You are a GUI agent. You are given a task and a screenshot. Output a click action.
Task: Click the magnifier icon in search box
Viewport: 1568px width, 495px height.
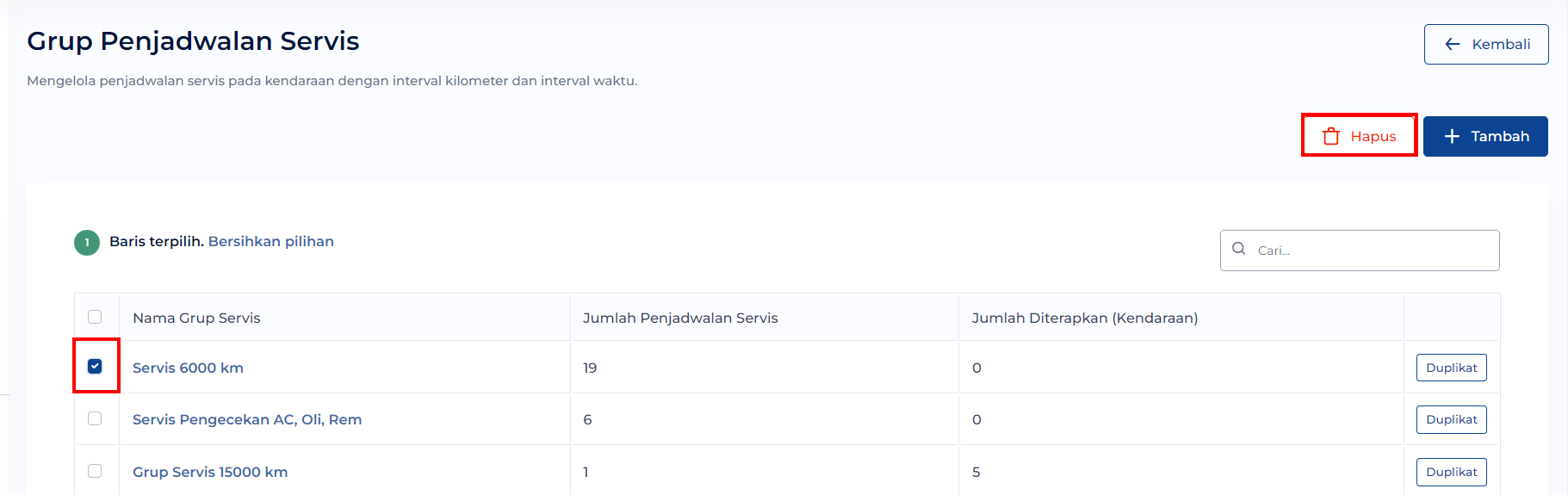tap(1239, 249)
